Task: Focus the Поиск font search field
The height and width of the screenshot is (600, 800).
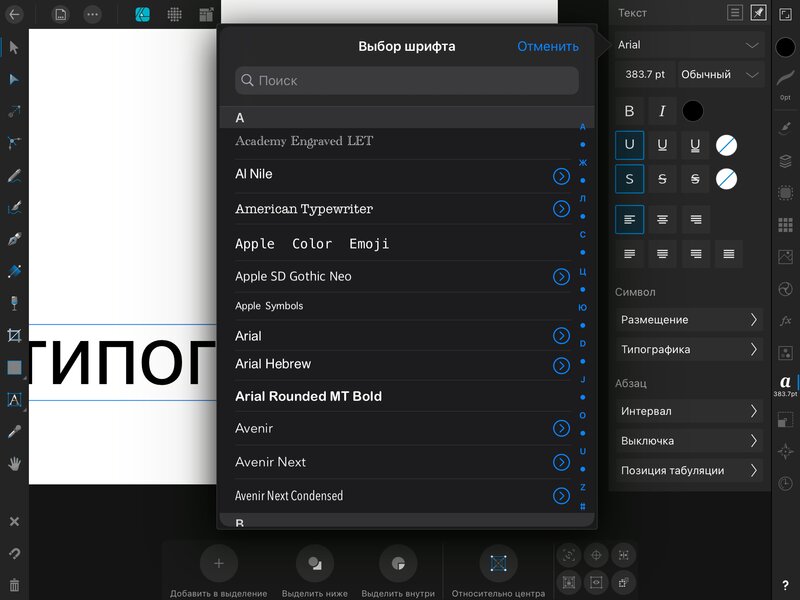Action: (407, 80)
